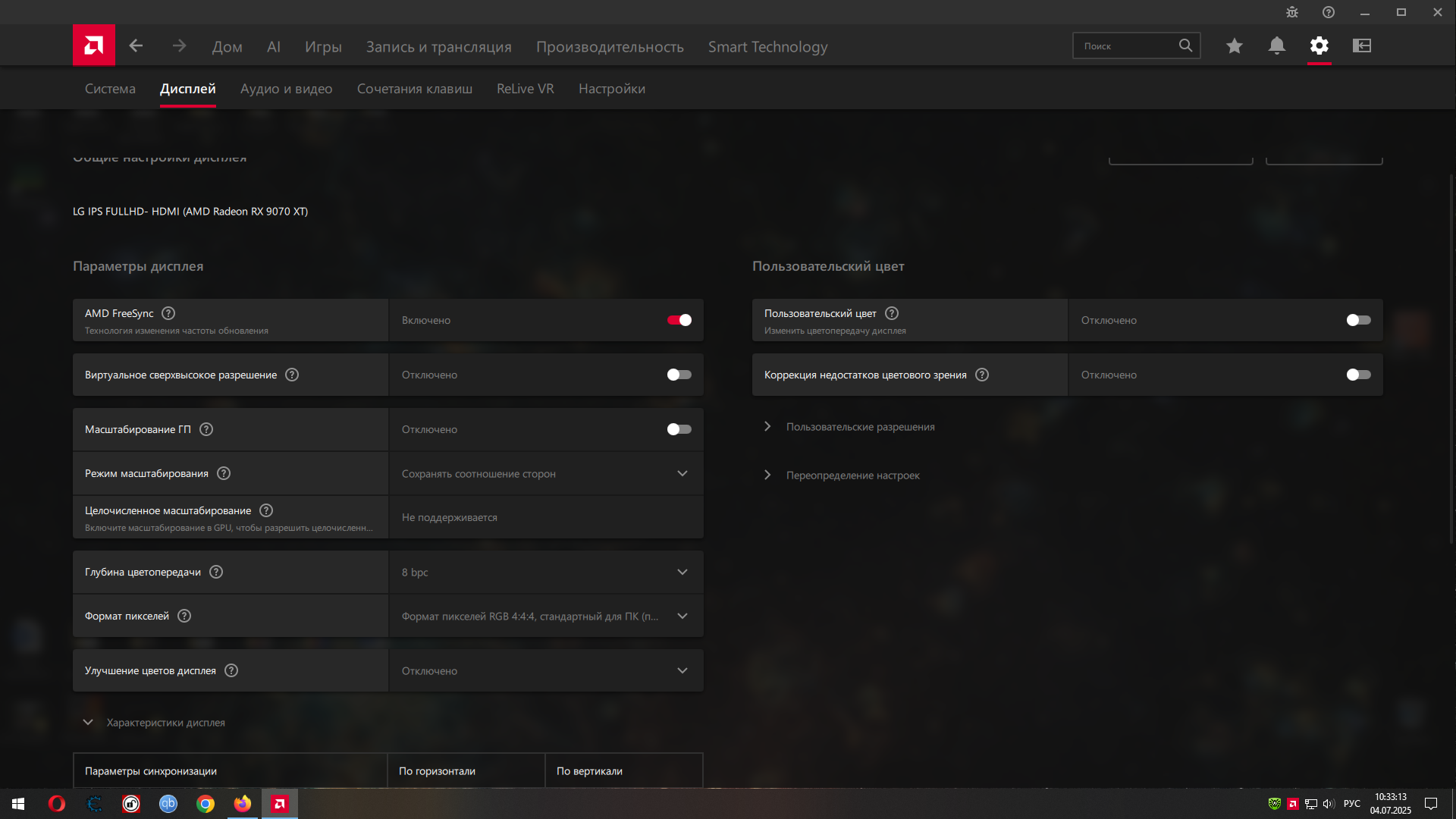Open the help question-mark icon in title bar

click(x=1329, y=12)
